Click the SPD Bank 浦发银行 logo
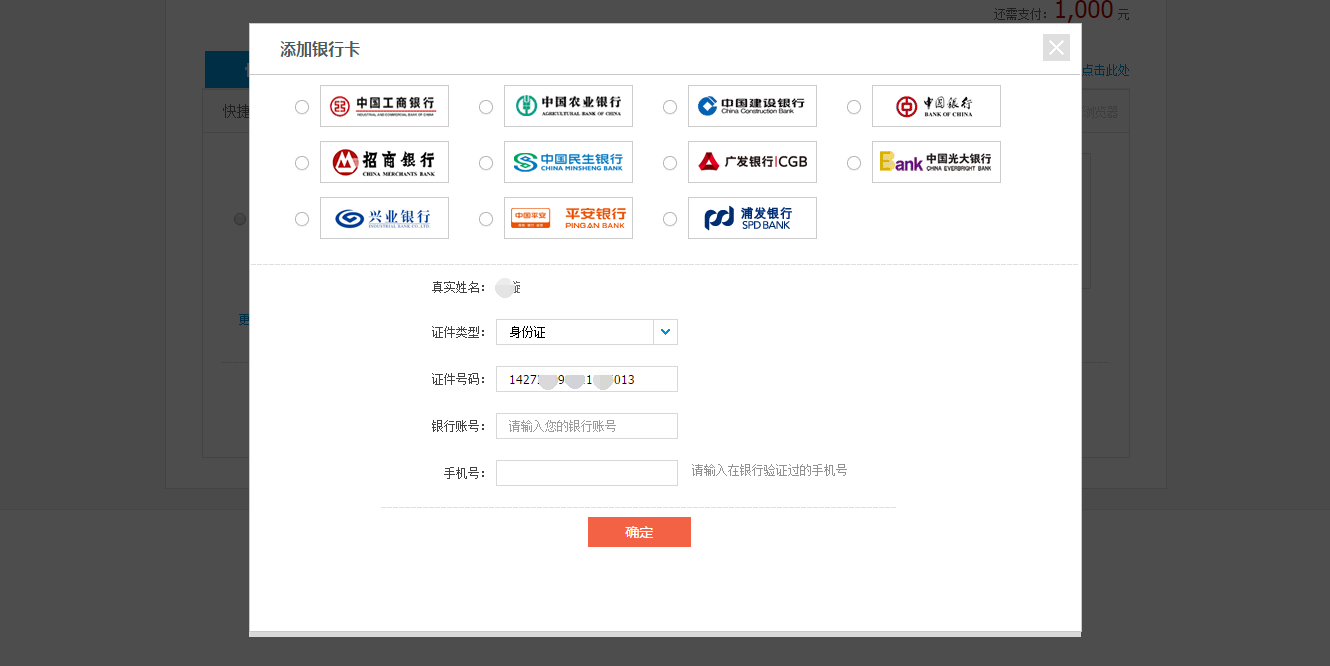This screenshot has height=666, width=1330. click(752, 218)
